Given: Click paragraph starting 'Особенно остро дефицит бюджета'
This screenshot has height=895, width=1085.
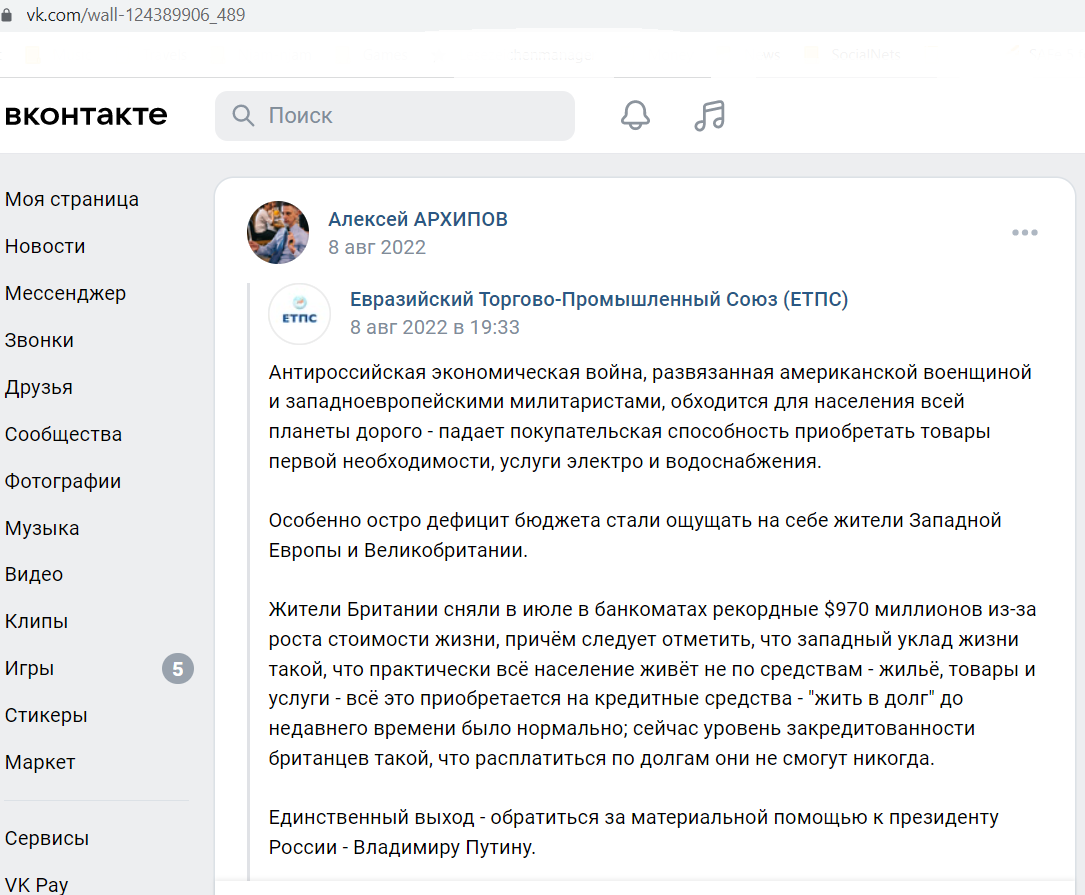Looking at the screenshot, I should [x=635, y=535].
